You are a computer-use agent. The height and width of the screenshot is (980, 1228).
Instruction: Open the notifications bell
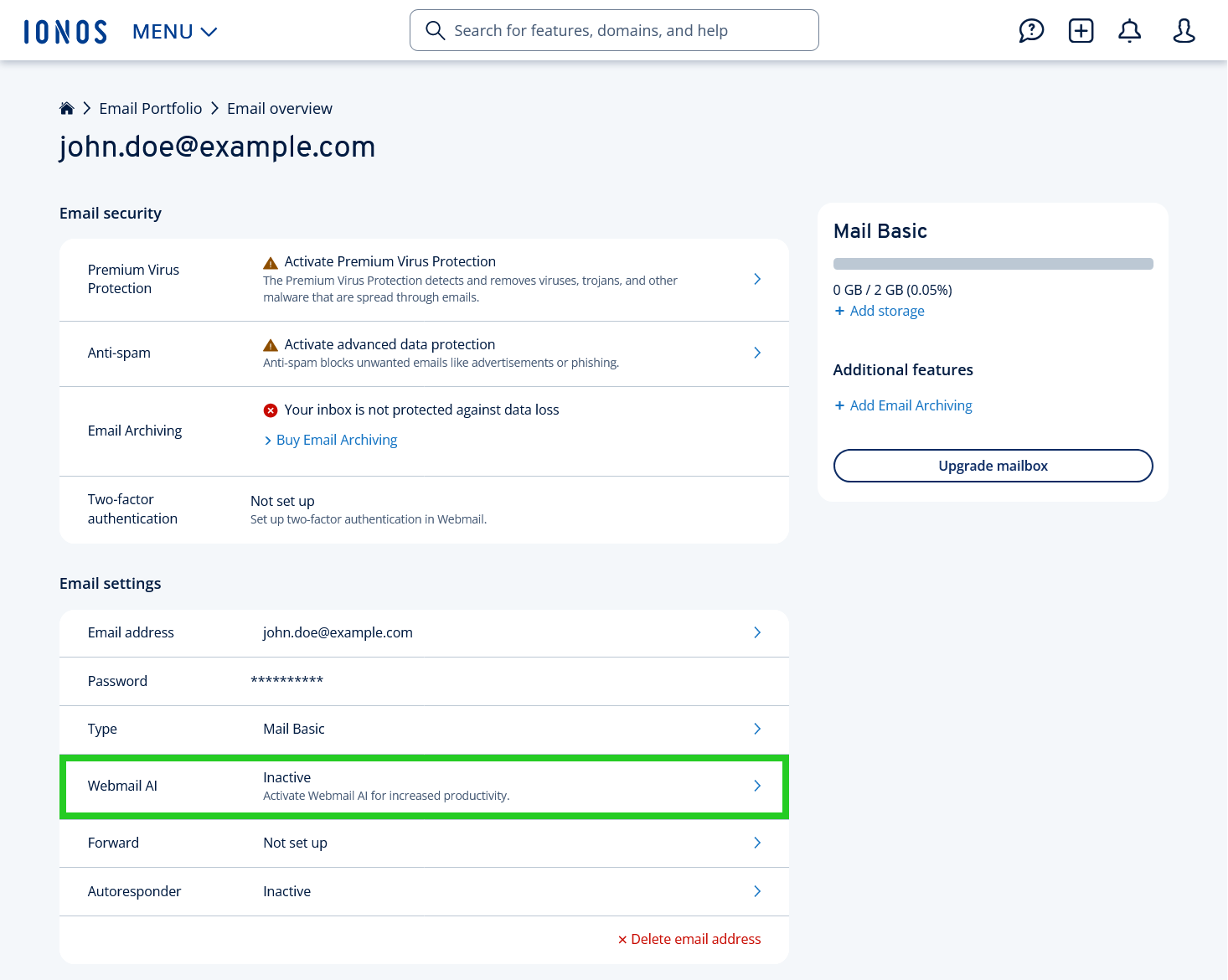pyautogui.click(x=1130, y=31)
